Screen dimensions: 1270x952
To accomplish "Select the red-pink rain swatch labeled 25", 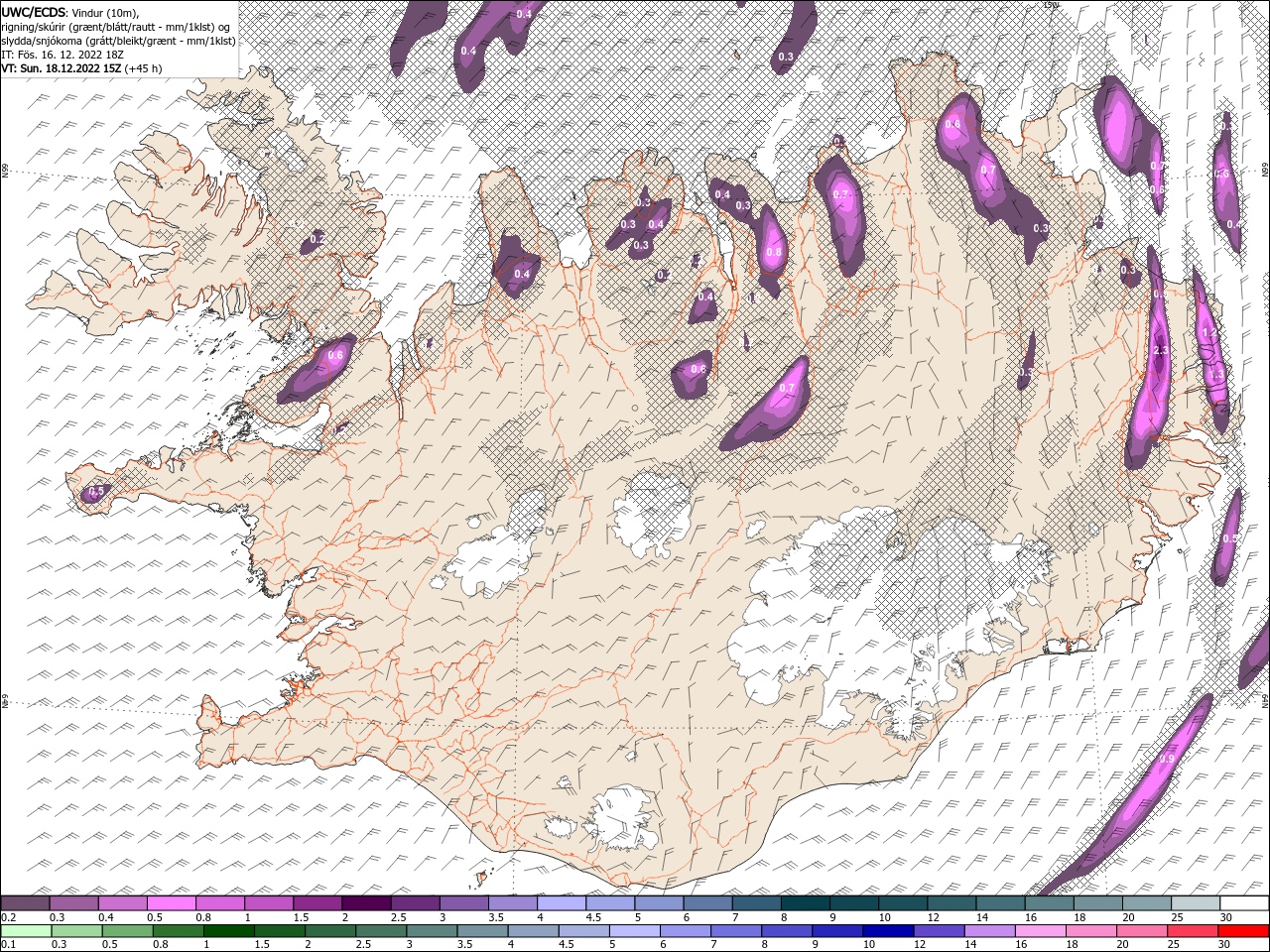I will point(1193,930).
